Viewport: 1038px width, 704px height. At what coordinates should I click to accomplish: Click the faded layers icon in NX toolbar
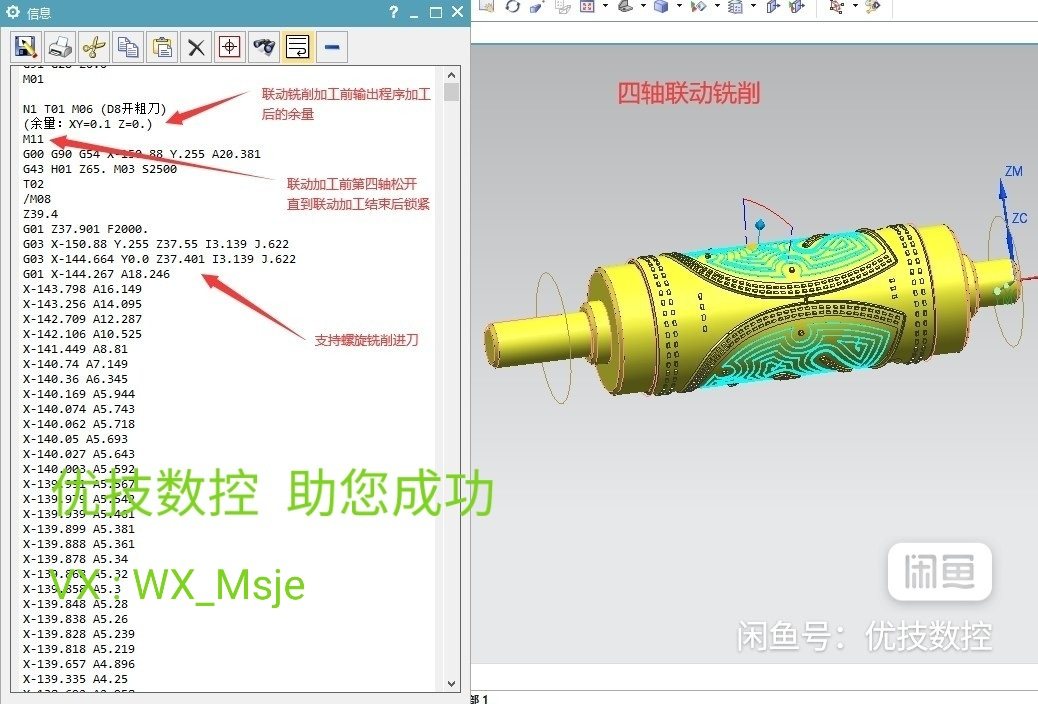[563, 6]
